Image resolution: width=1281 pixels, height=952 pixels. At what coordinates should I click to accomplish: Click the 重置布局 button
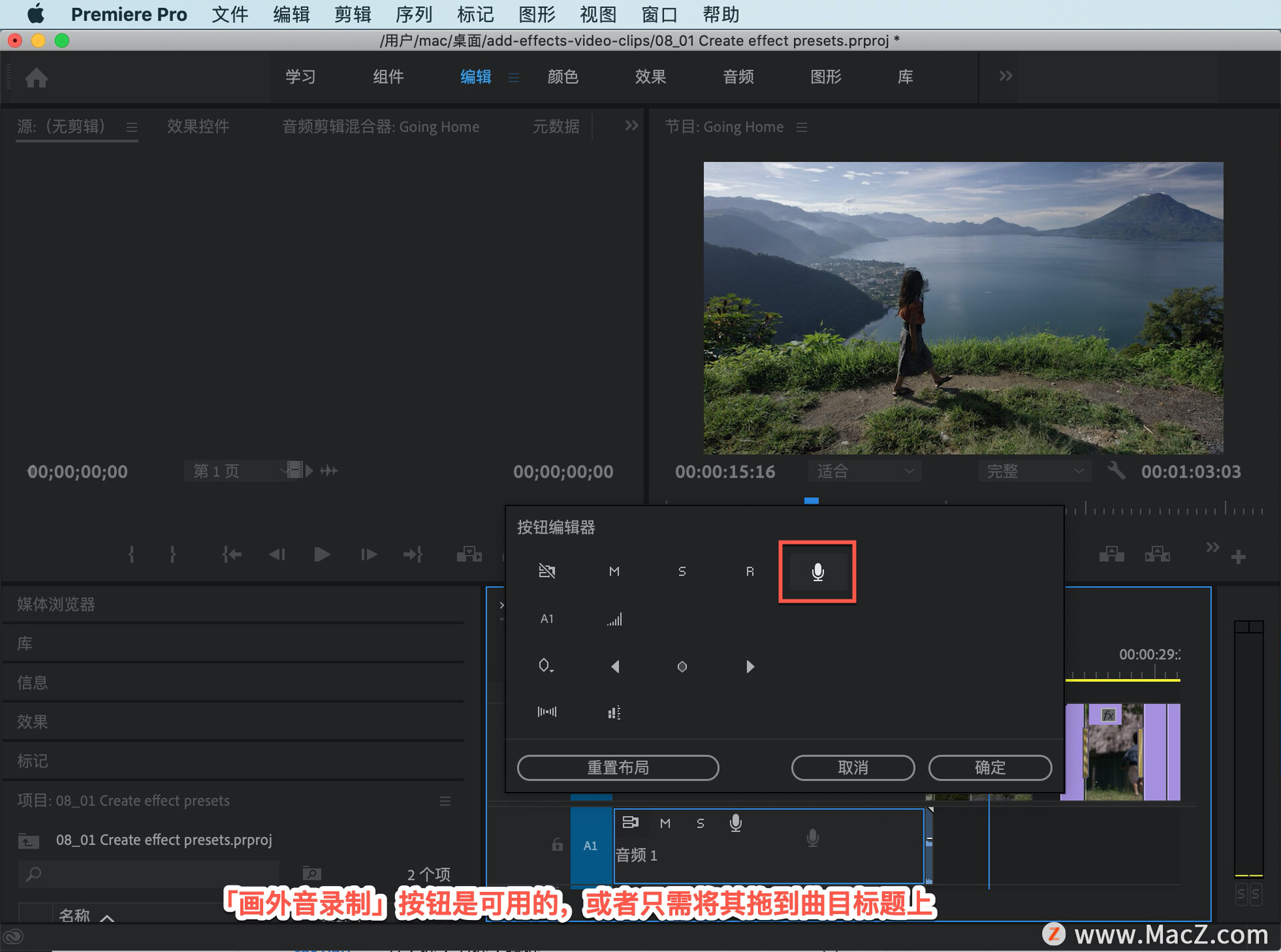click(x=618, y=767)
